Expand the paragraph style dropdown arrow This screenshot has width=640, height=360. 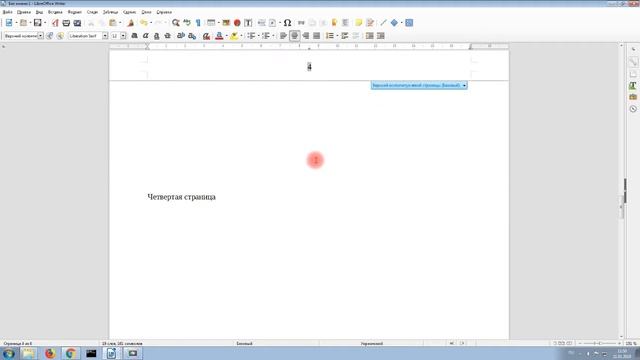(x=40, y=36)
